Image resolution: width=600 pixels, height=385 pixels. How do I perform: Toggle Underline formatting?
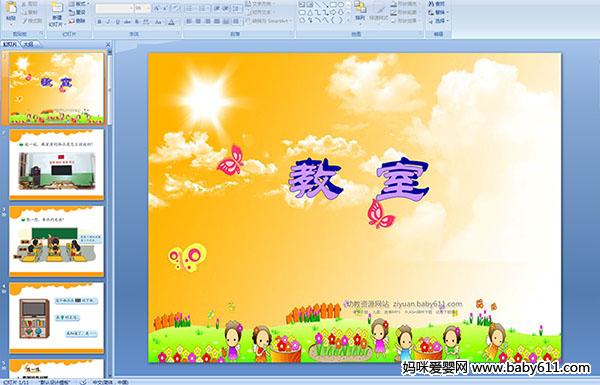pyautogui.click(x=117, y=22)
